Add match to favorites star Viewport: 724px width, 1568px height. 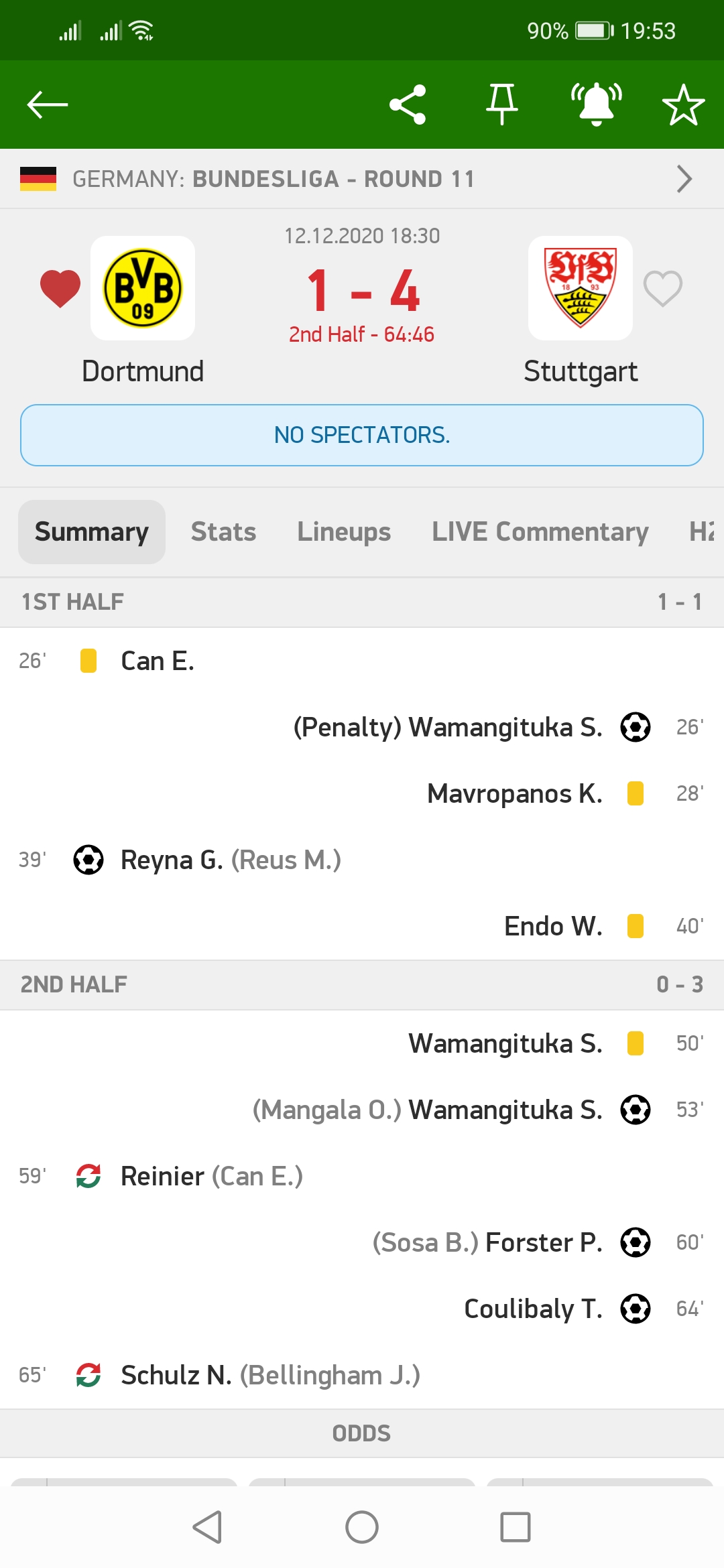click(683, 105)
